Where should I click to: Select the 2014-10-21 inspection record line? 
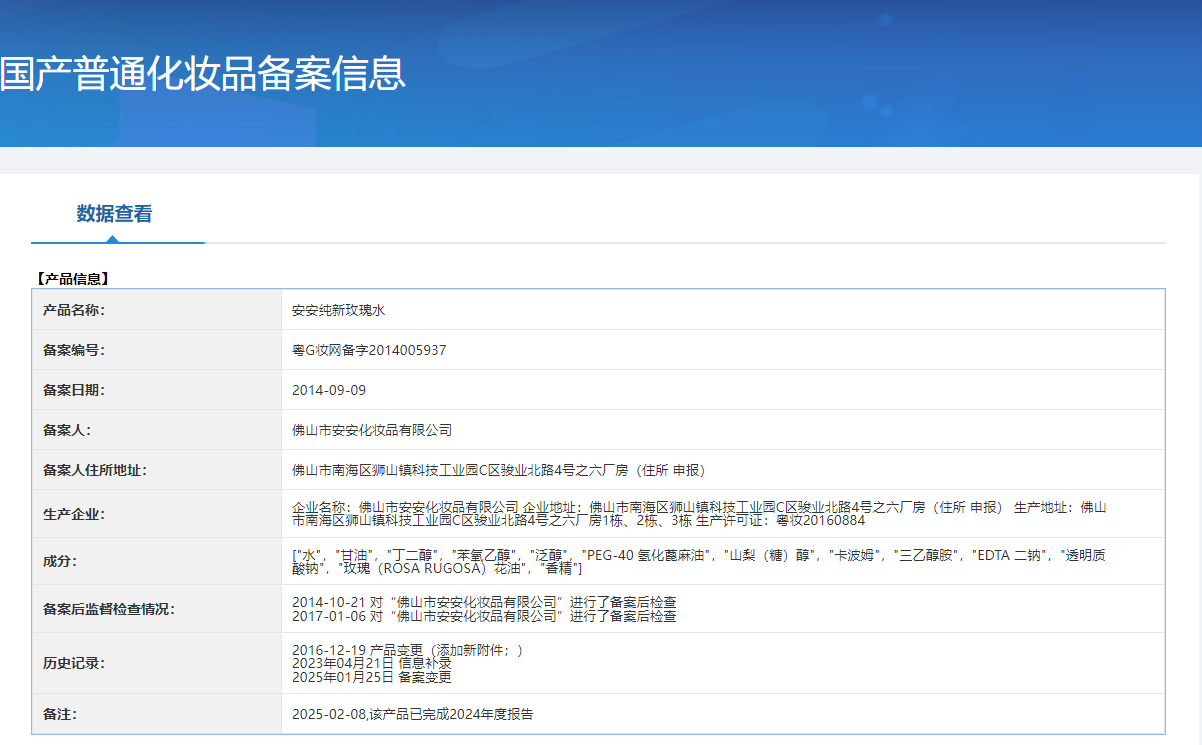[x=484, y=602]
